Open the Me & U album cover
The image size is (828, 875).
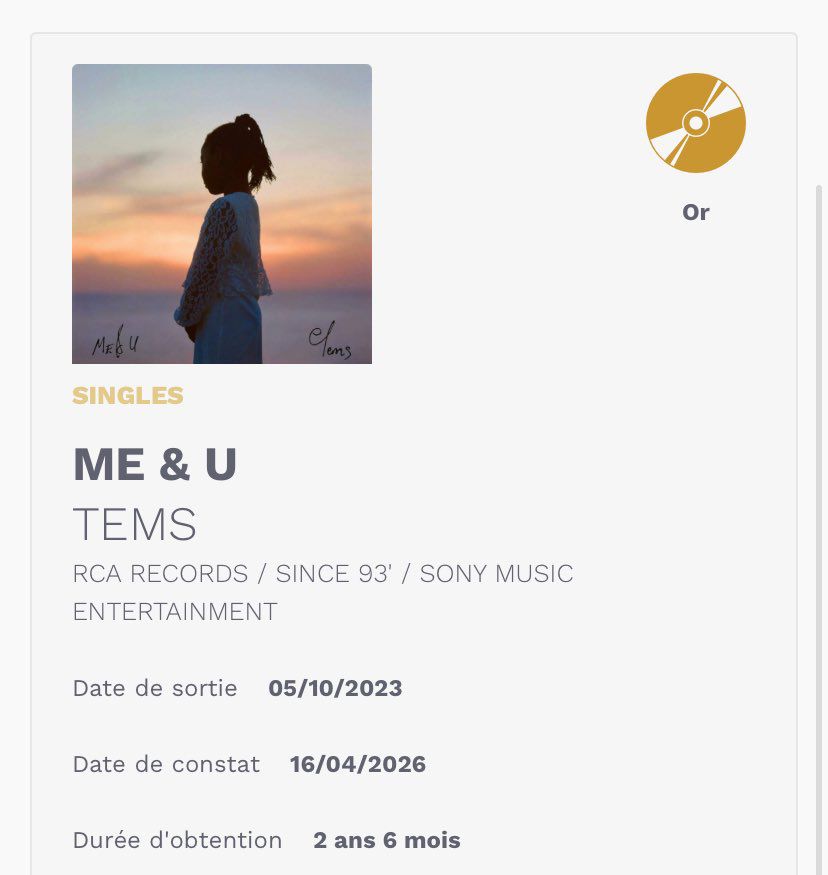(221, 213)
